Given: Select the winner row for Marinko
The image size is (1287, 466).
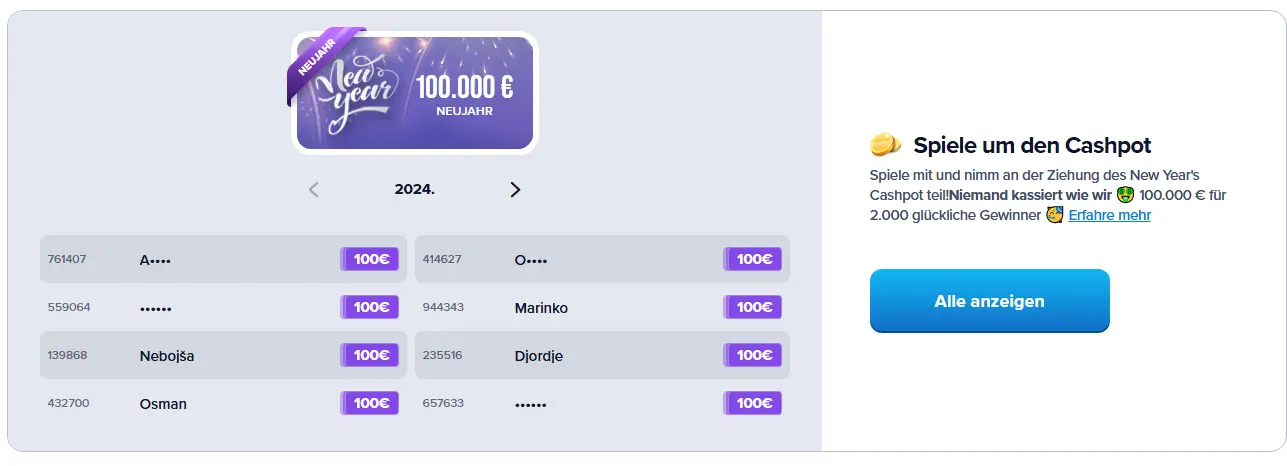Looking at the screenshot, I should pyautogui.click(x=601, y=307).
